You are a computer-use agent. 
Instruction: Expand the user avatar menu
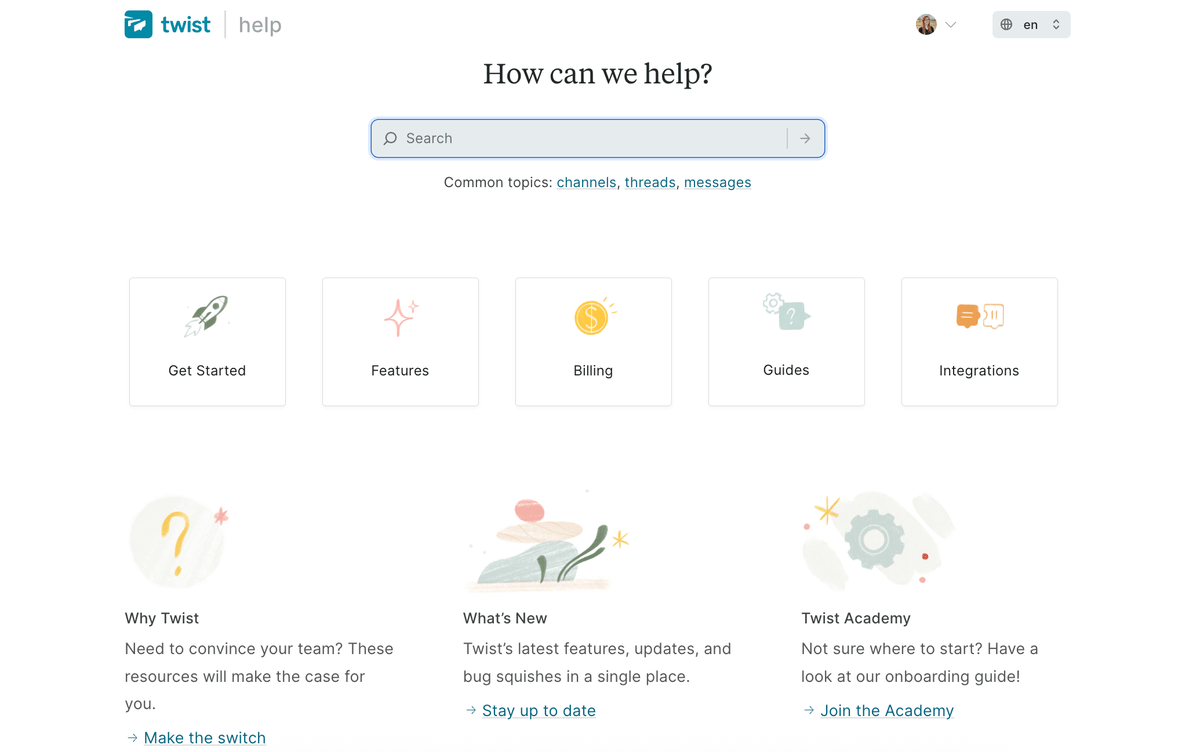[x=936, y=25]
